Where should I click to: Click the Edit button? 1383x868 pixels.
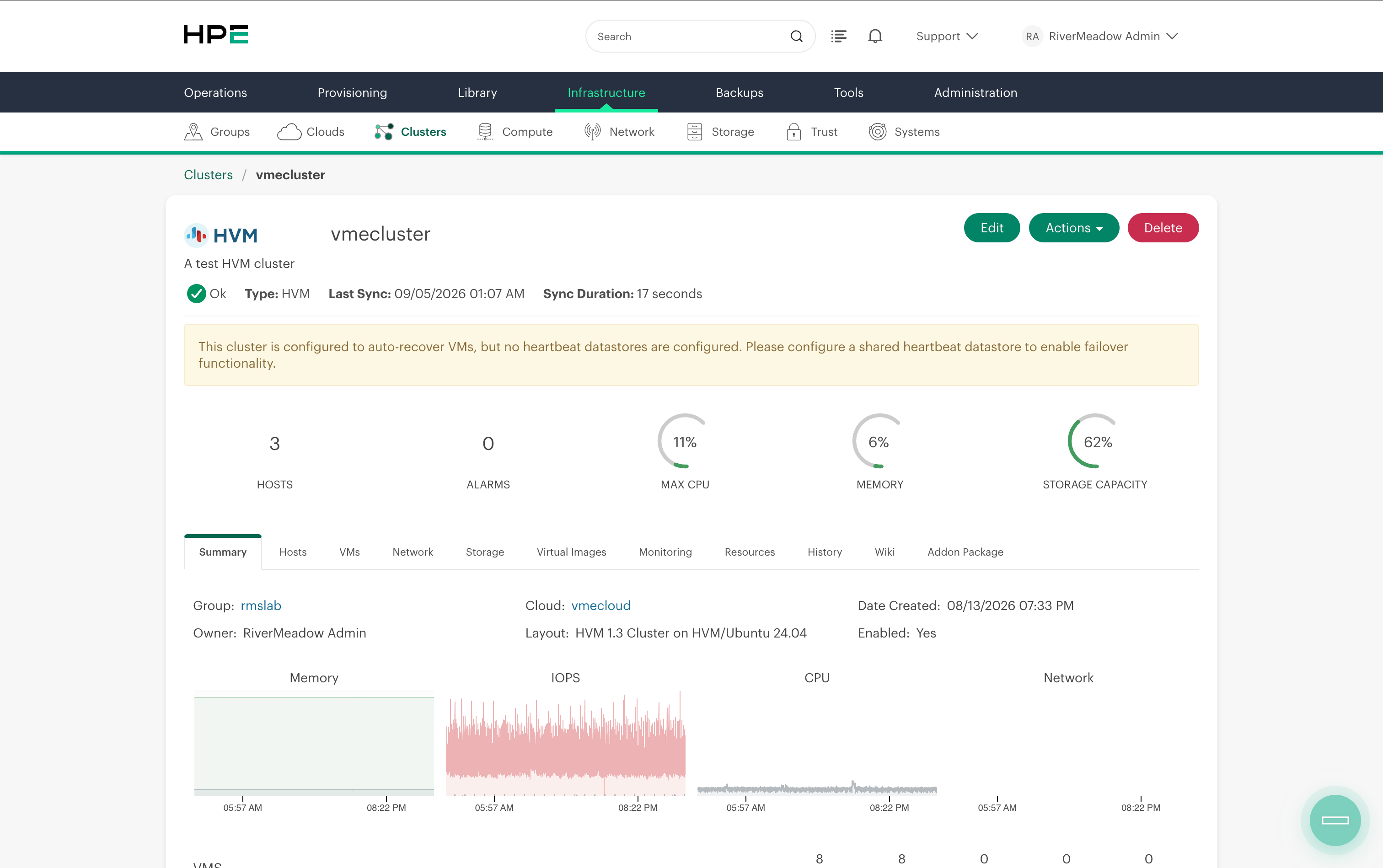tap(992, 228)
